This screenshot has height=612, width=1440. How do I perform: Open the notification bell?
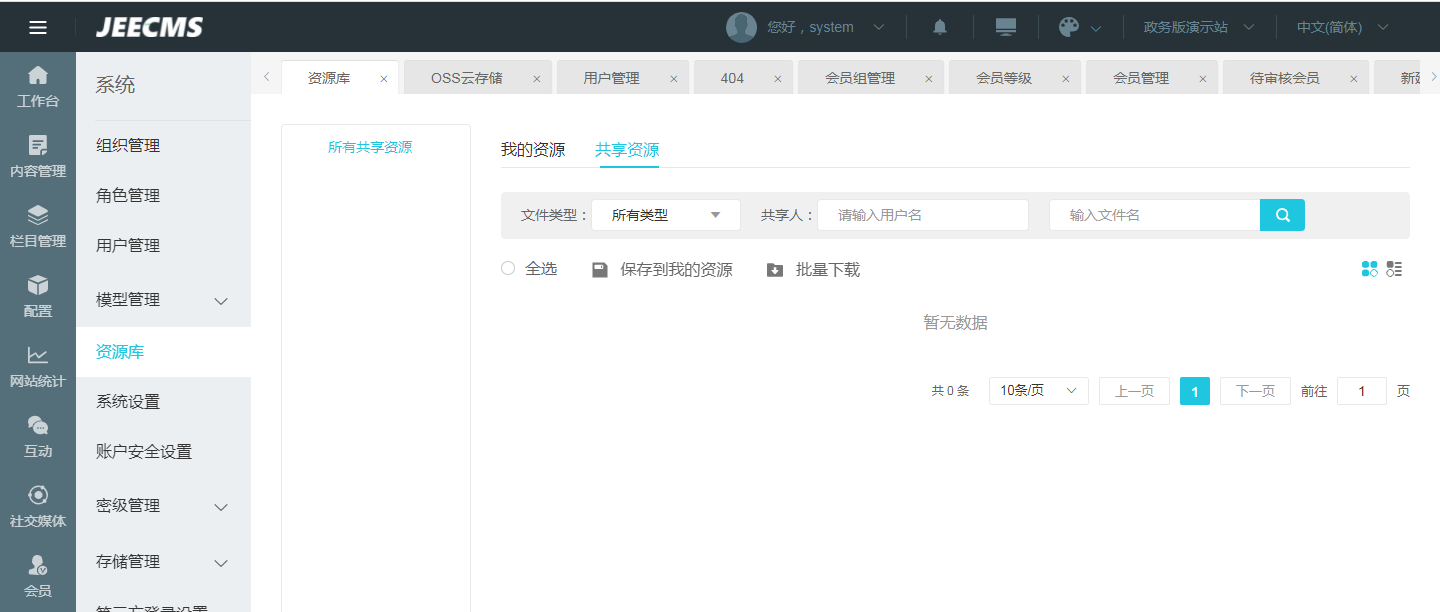[x=940, y=27]
